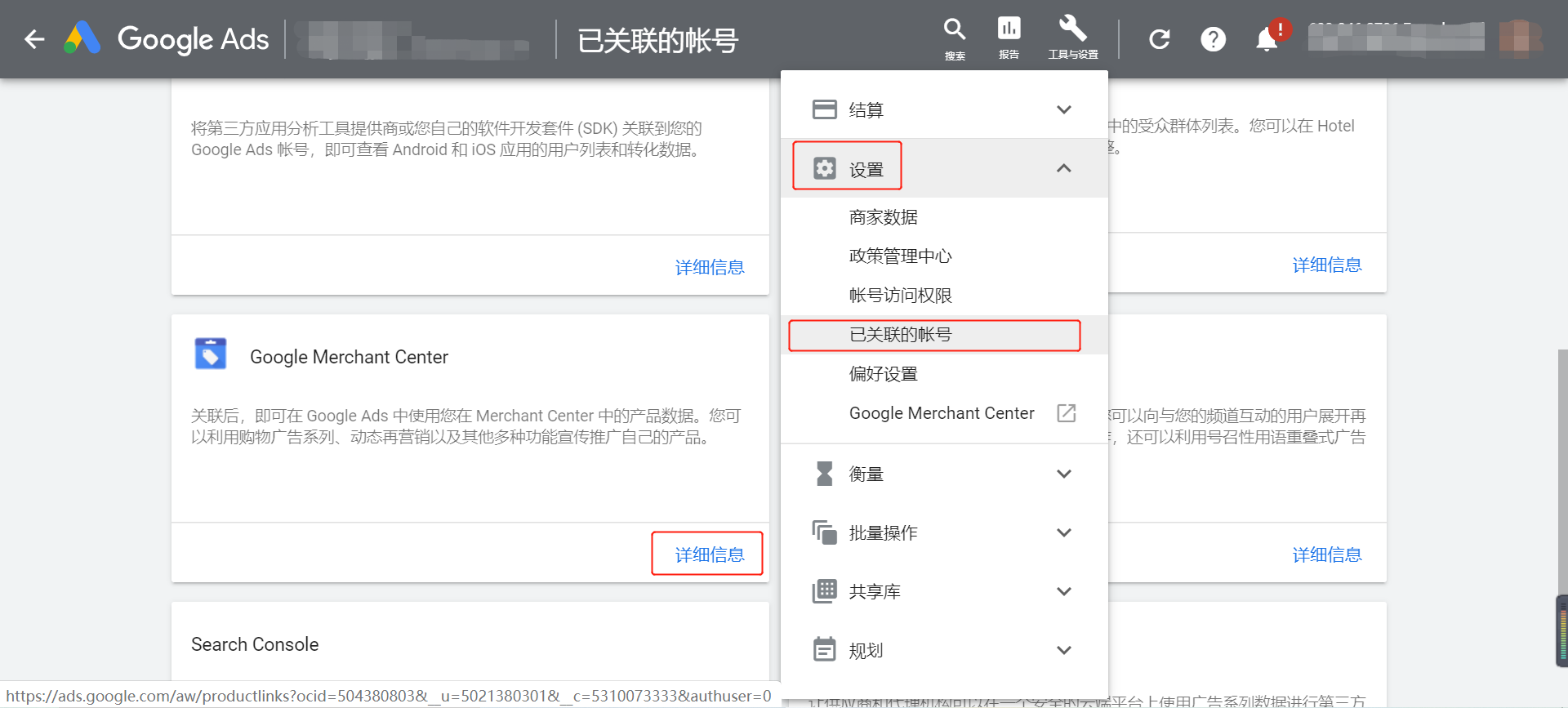Open the reports (报告) icon
Screen dimensions: 1568x708
(x=1009, y=38)
